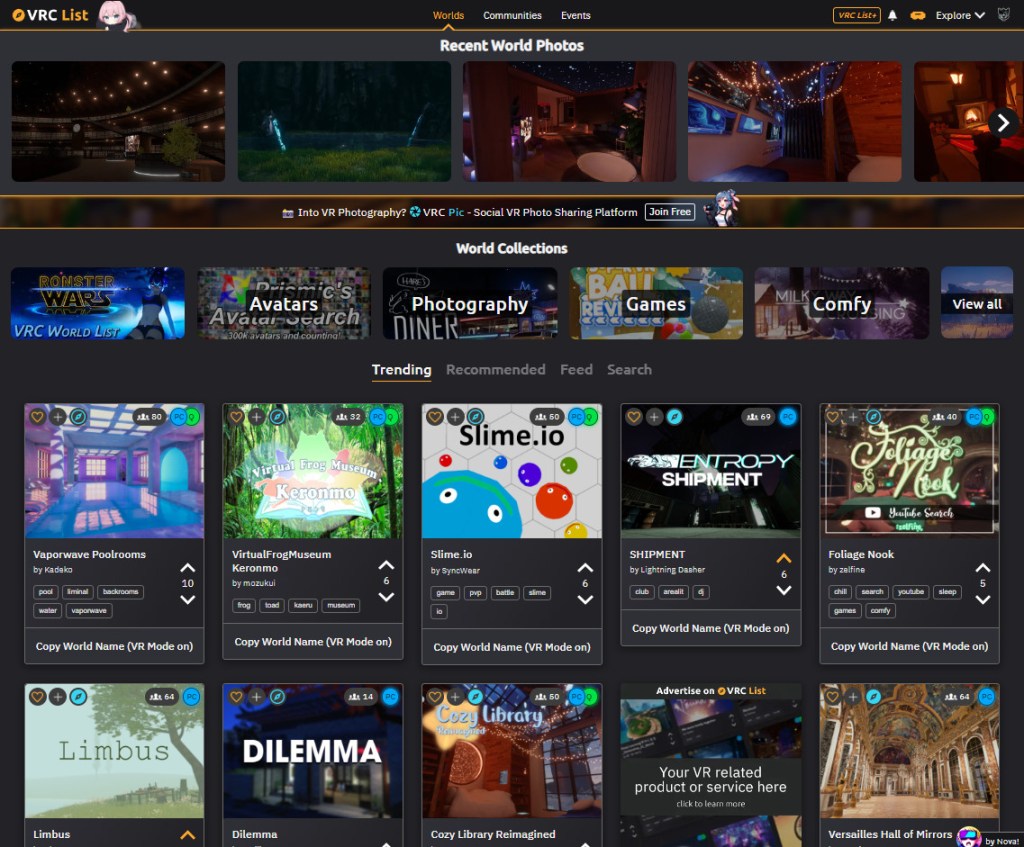The height and width of the screenshot is (847, 1024).
Task: Click the Join Free button
Action: point(670,212)
